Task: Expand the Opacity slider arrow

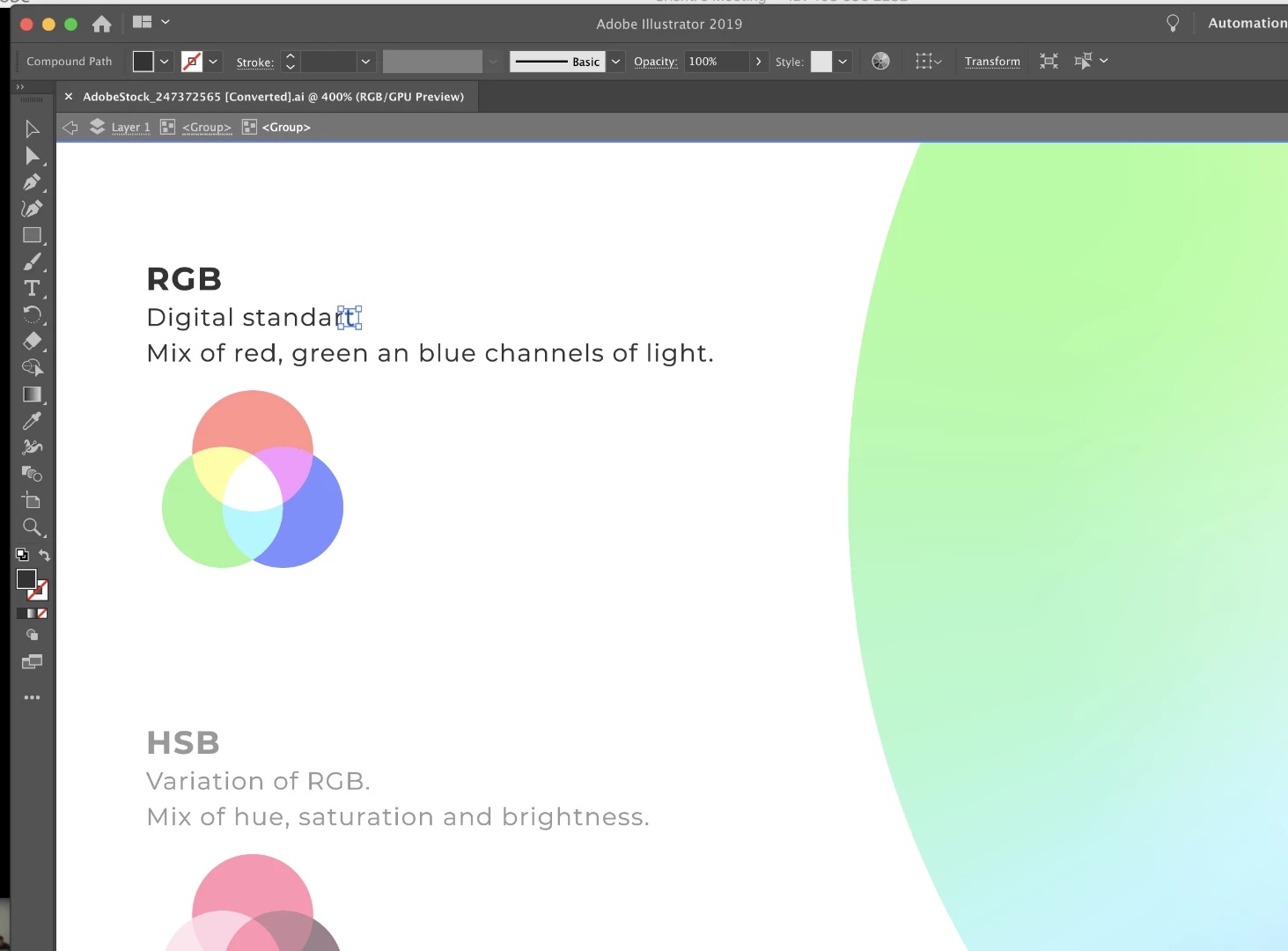Action: pyautogui.click(x=758, y=62)
